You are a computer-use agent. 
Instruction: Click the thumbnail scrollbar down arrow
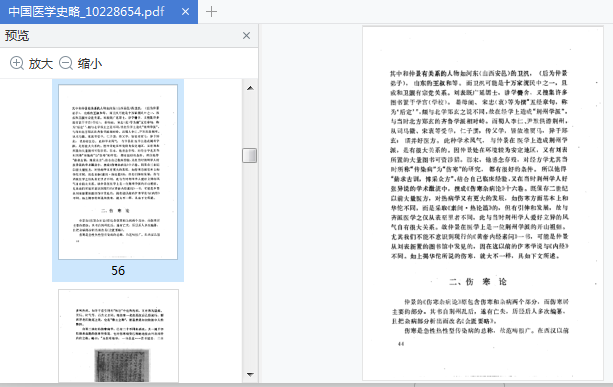[x=250, y=374]
